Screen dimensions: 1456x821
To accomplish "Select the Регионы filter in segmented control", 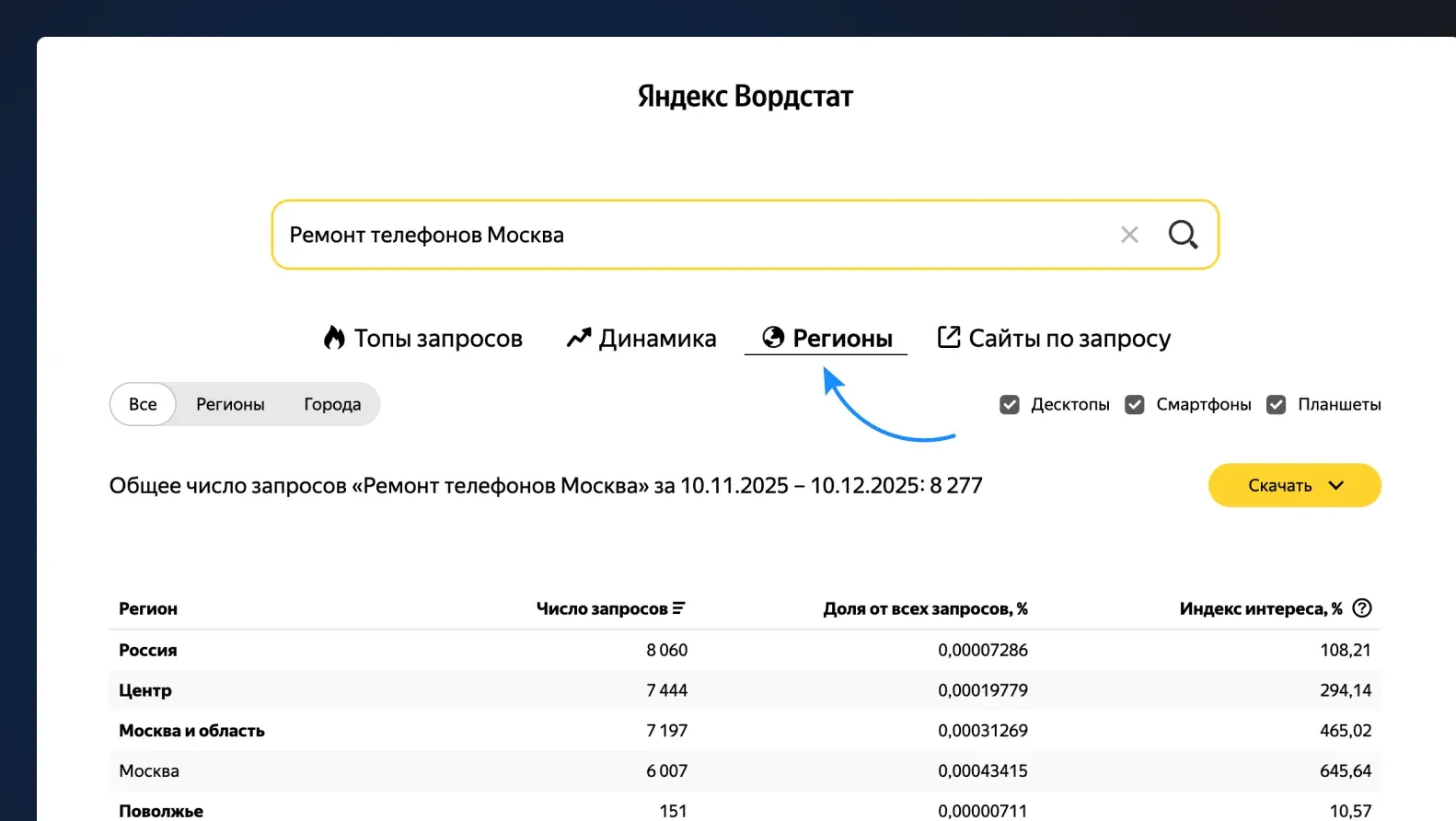I will pos(230,404).
